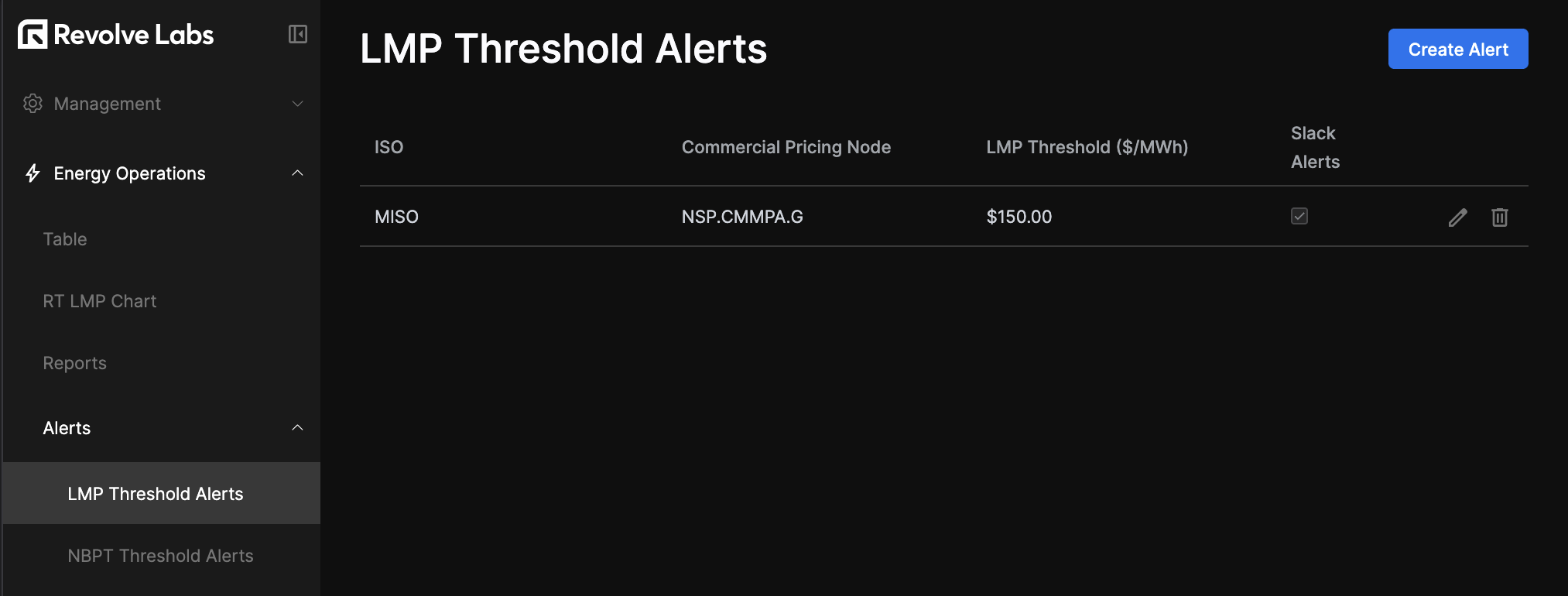Open the RT LMP Chart page
Image resolution: width=1568 pixels, height=596 pixels.
click(100, 300)
